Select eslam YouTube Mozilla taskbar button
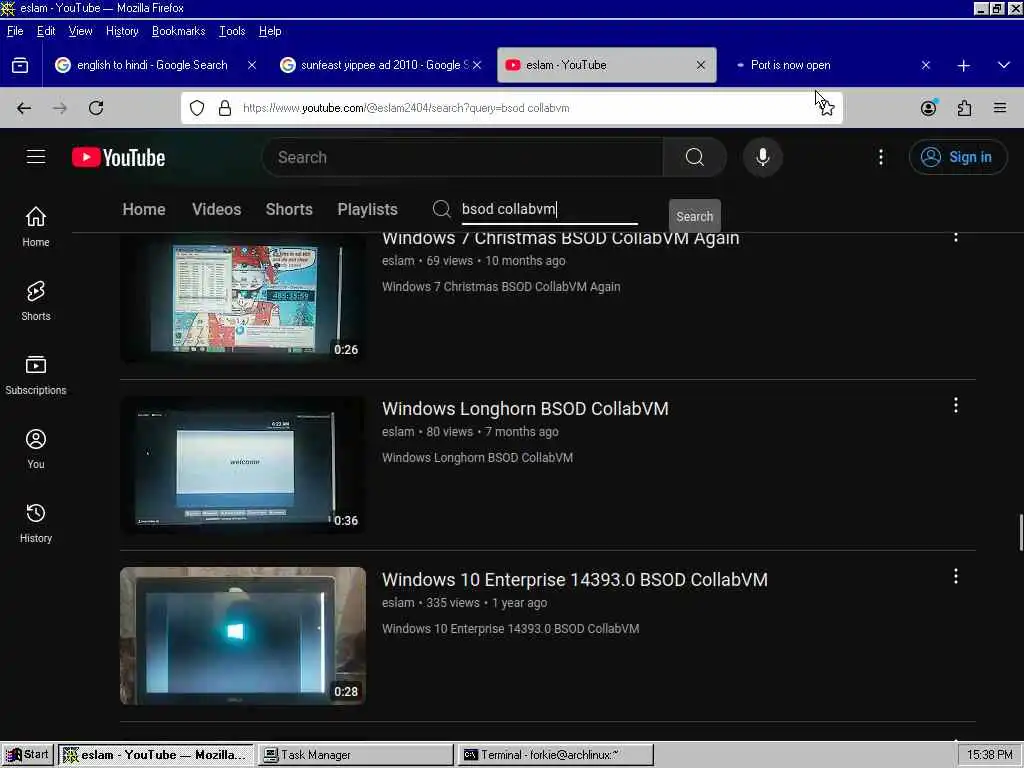This screenshot has height=768, width=1024. 156,755
